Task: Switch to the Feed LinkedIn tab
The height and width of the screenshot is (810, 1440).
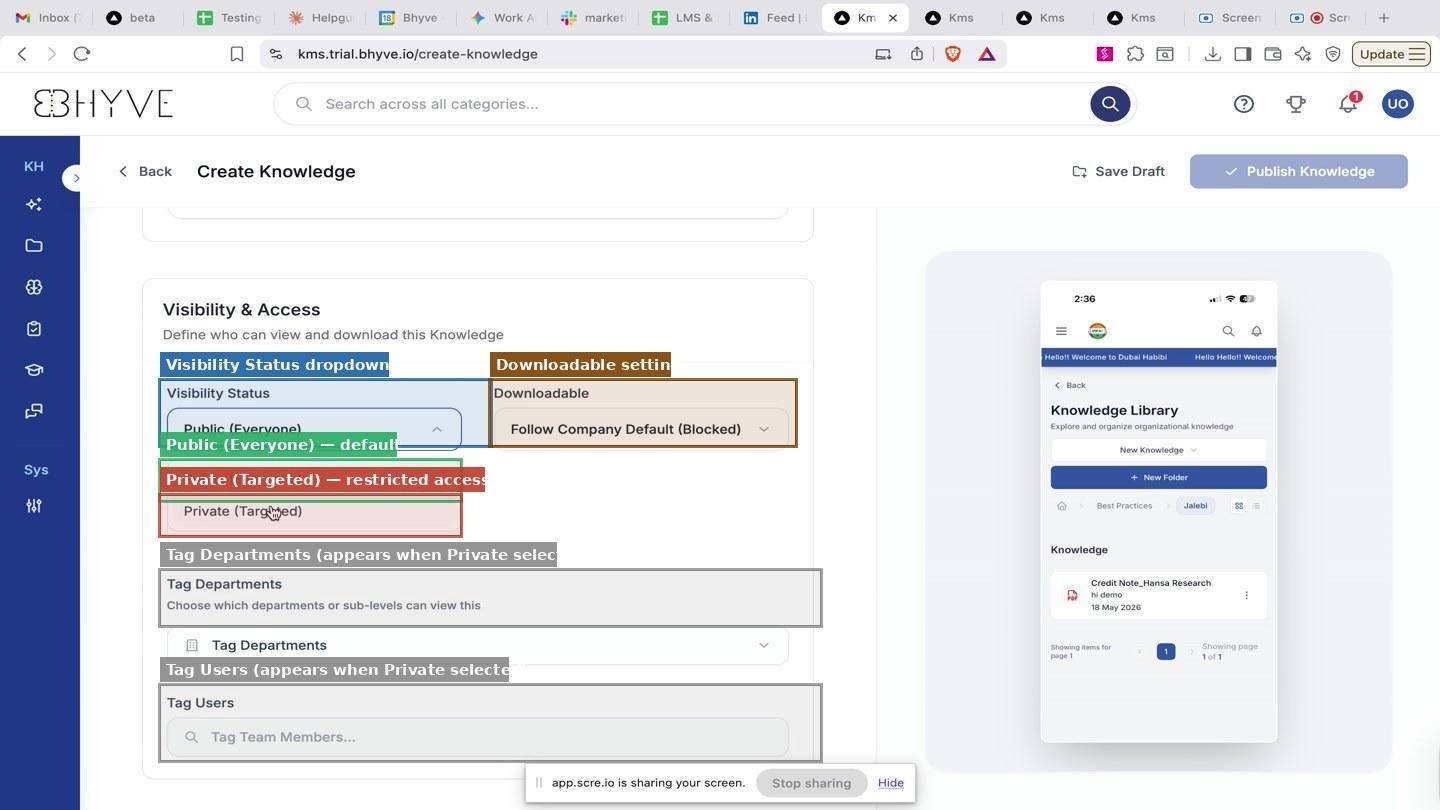Action: (x=775, y=17)
